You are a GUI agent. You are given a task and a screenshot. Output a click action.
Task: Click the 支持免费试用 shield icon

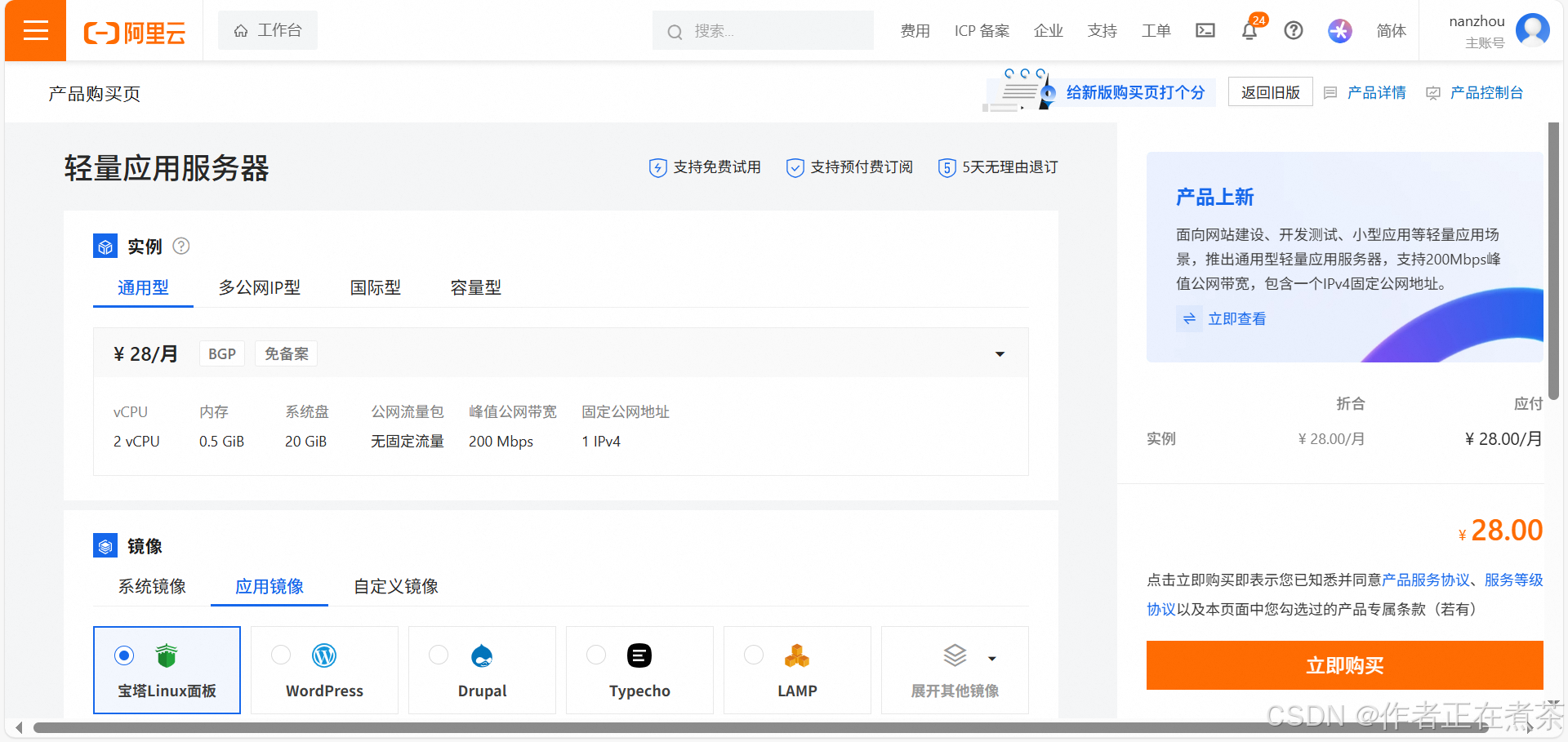pos(657,167)
